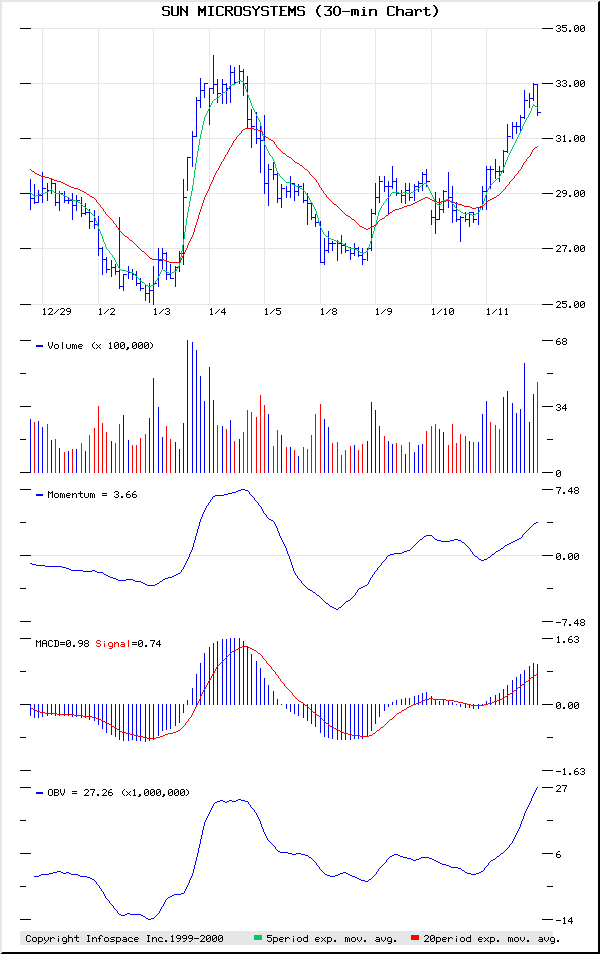Select the 29.00 price axis label

coord(570,193)
